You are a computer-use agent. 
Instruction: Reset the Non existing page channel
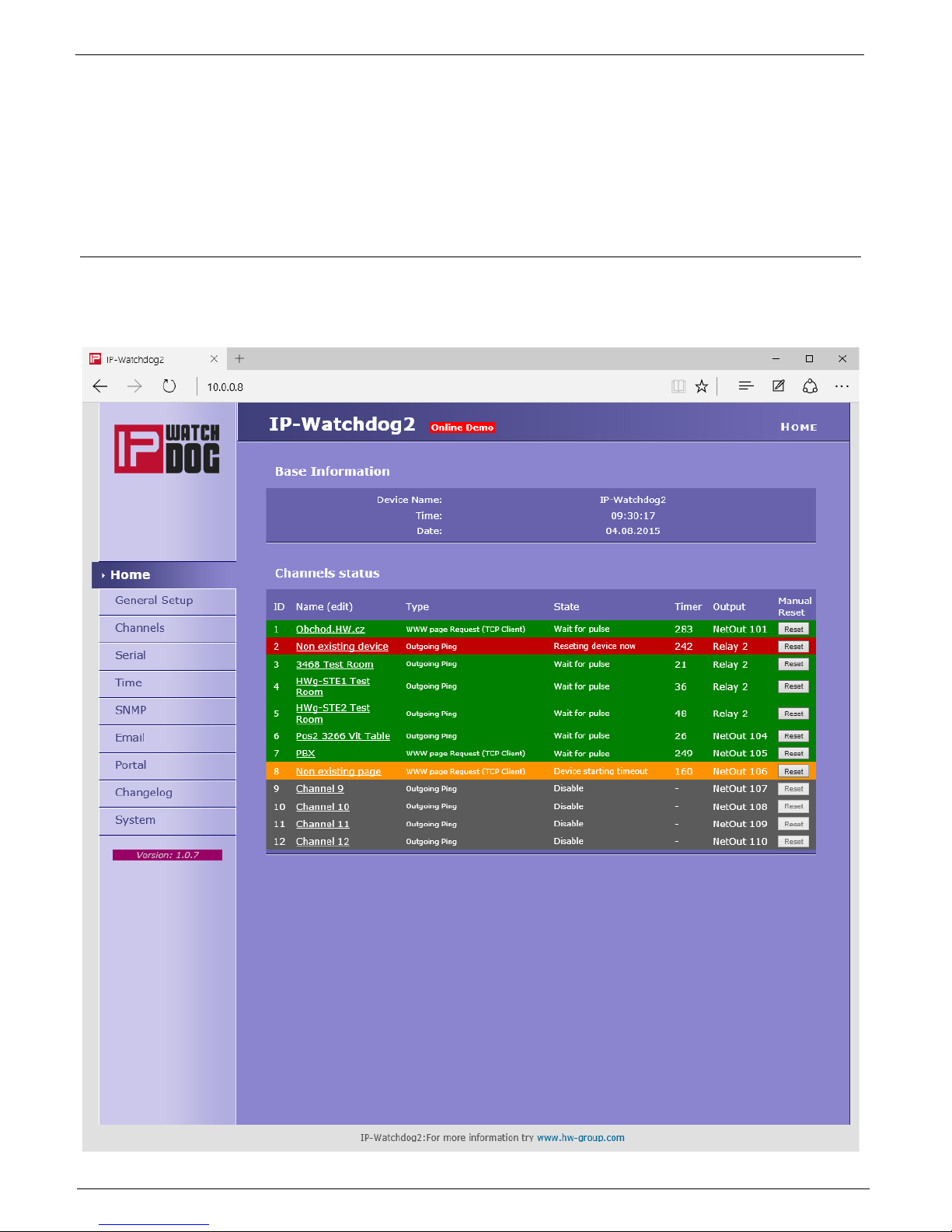[793, 772]
